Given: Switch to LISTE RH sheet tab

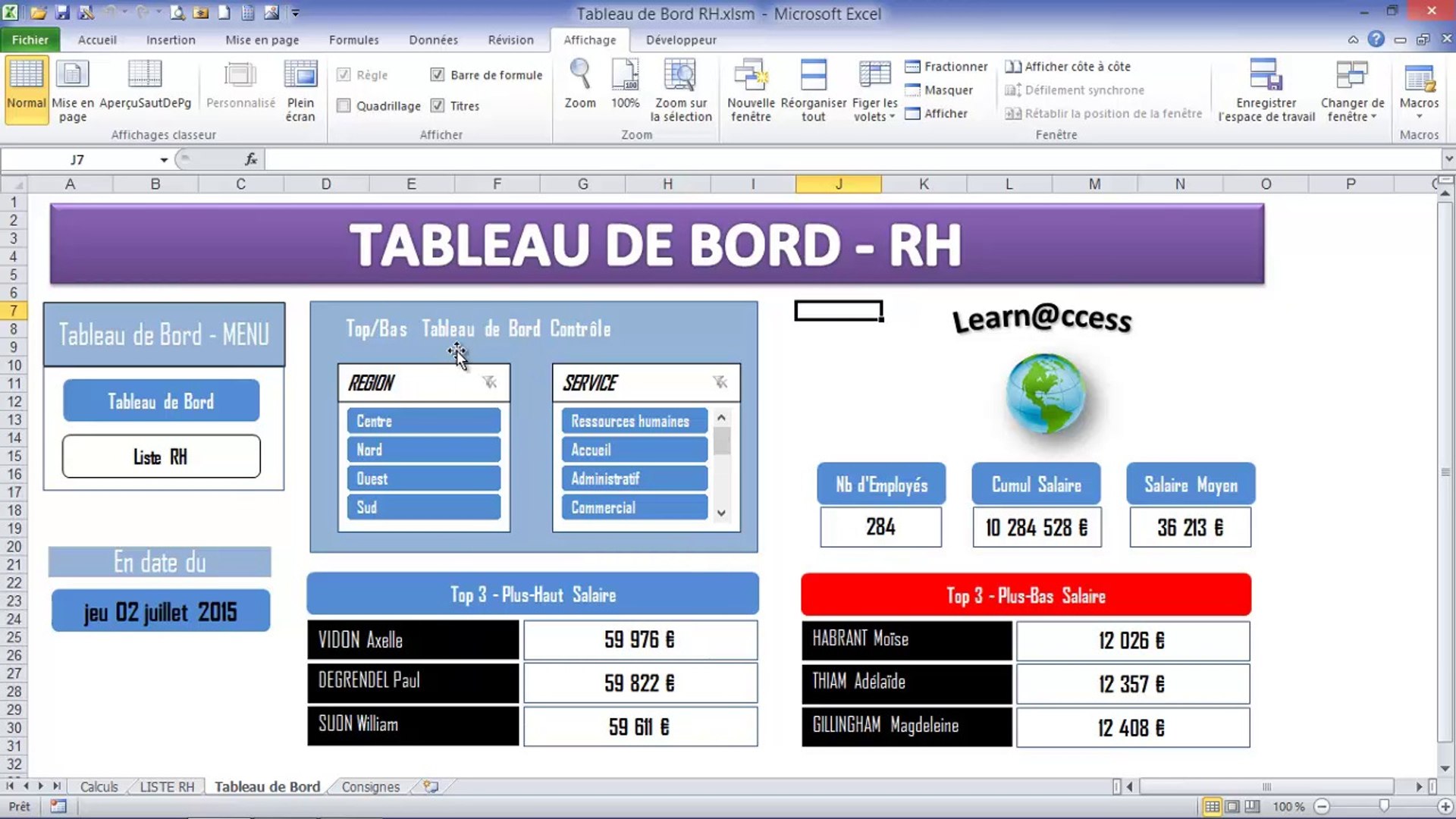Looking at the screenshot, I should tap(167, 786).
